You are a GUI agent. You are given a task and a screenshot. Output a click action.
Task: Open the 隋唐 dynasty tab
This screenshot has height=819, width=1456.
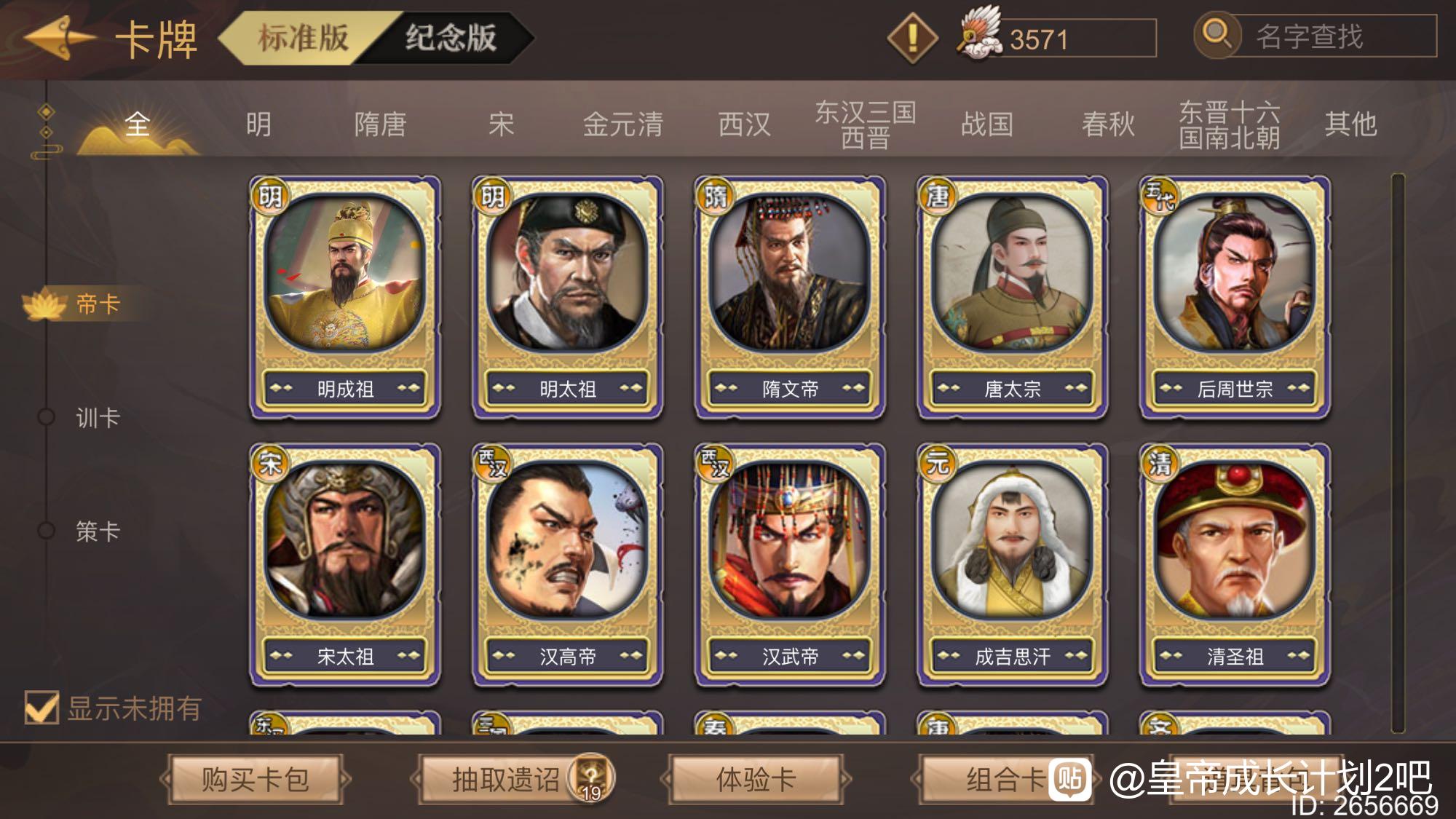pyautogui.click(x=380, y=124)
